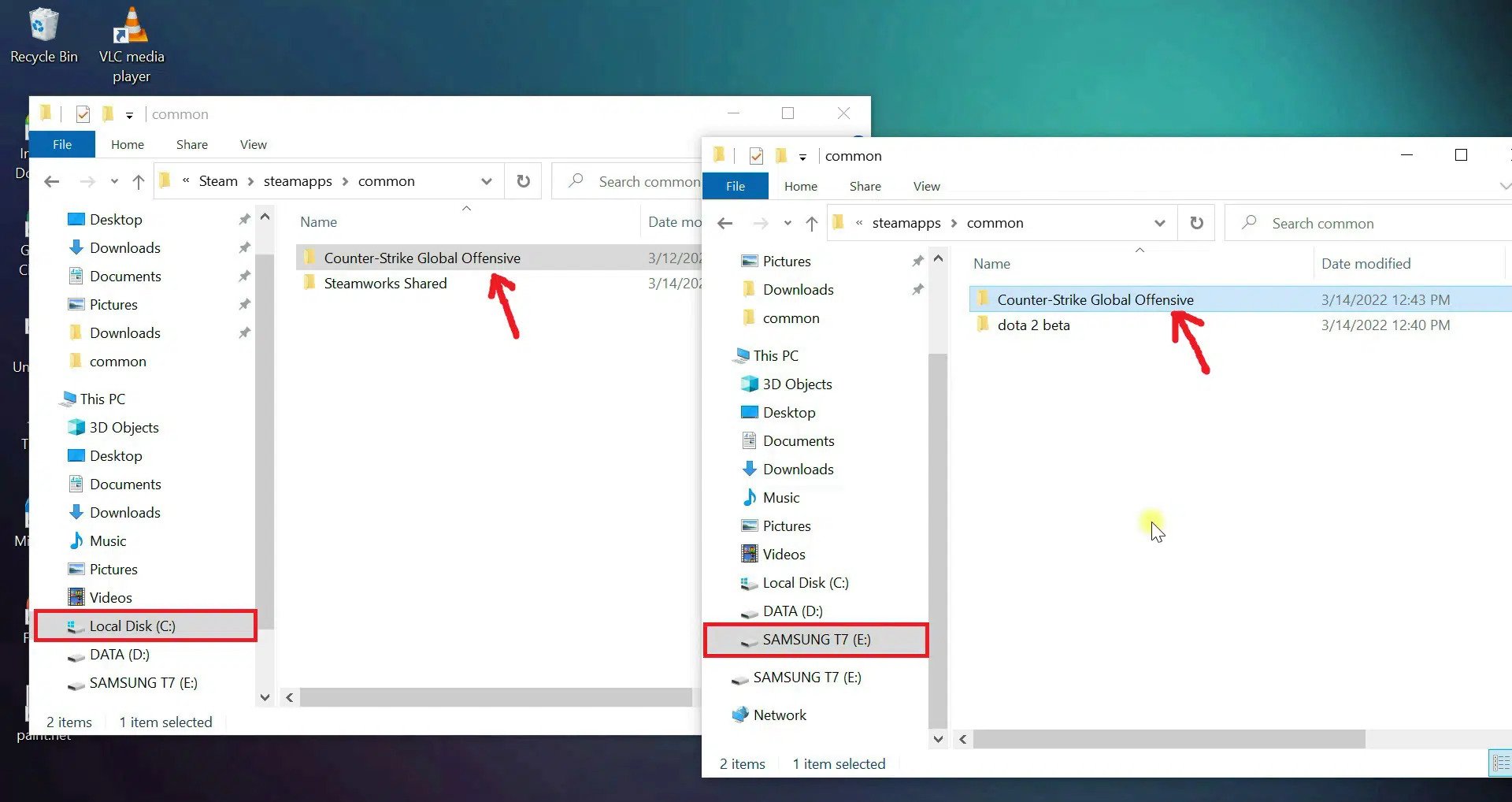Click Search common box in right window
The width and height of the screenshot is (1512, 802).
click(x=1369, y=223)
